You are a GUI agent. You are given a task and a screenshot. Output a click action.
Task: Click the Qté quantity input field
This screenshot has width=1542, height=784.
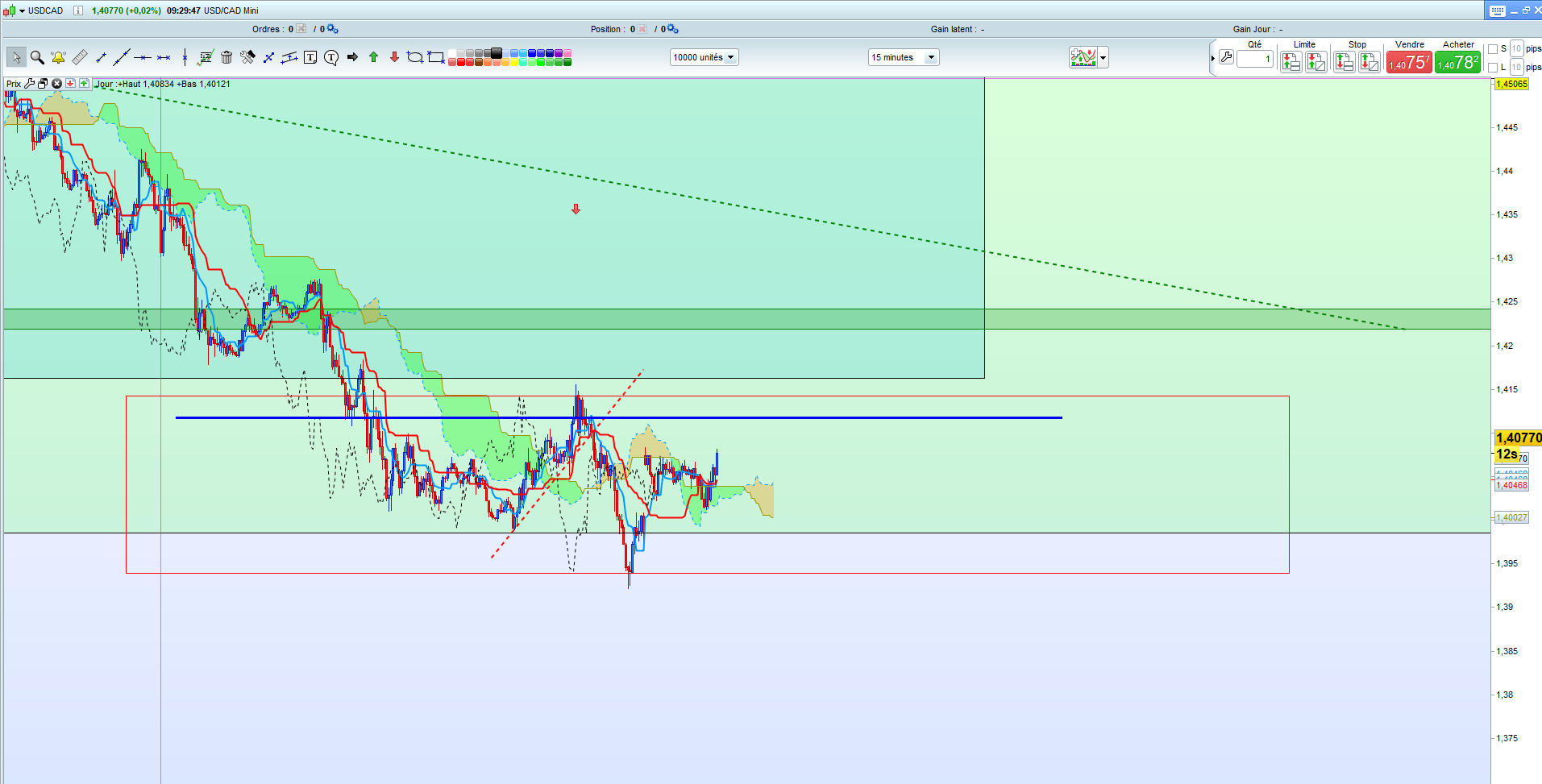(1255, 59)
